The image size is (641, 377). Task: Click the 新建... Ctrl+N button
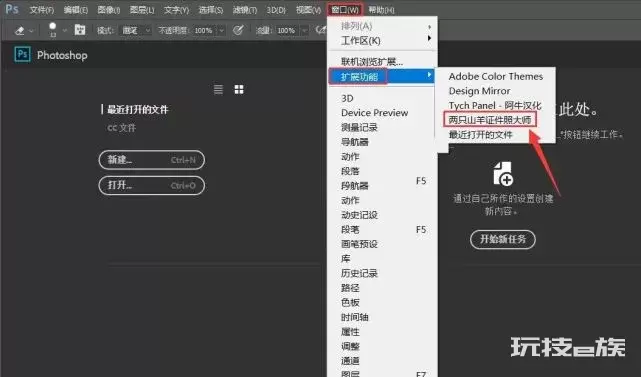pos(152,160)
